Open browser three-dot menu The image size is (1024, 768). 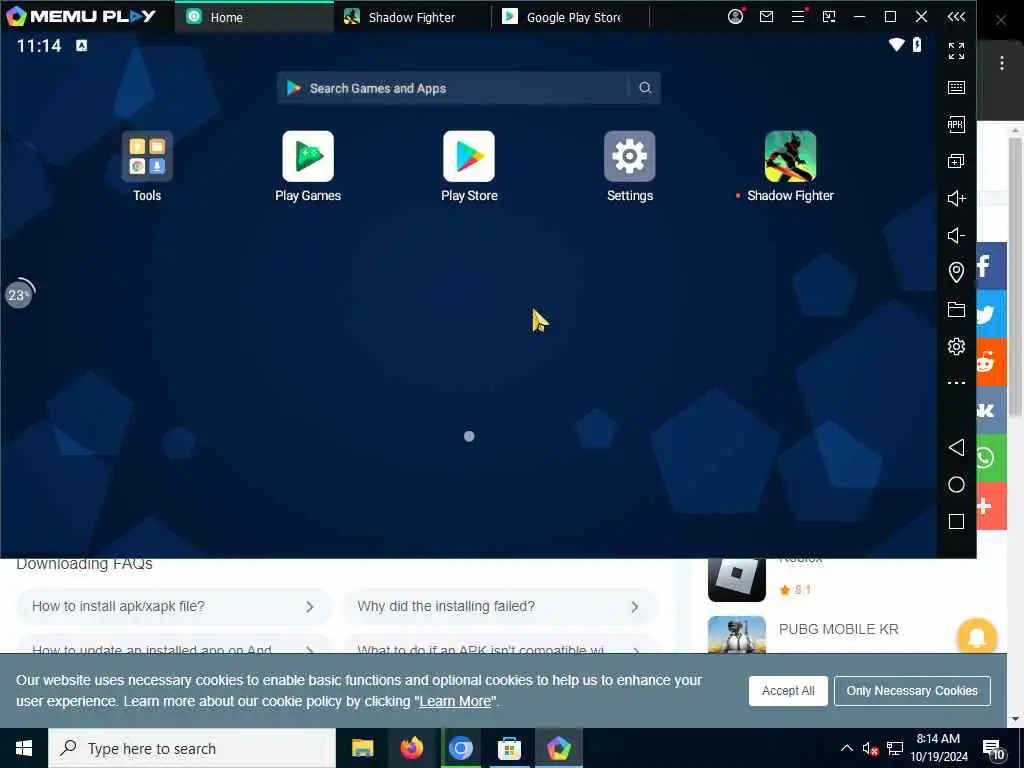pyautogui.click(x=1001, y=63)
